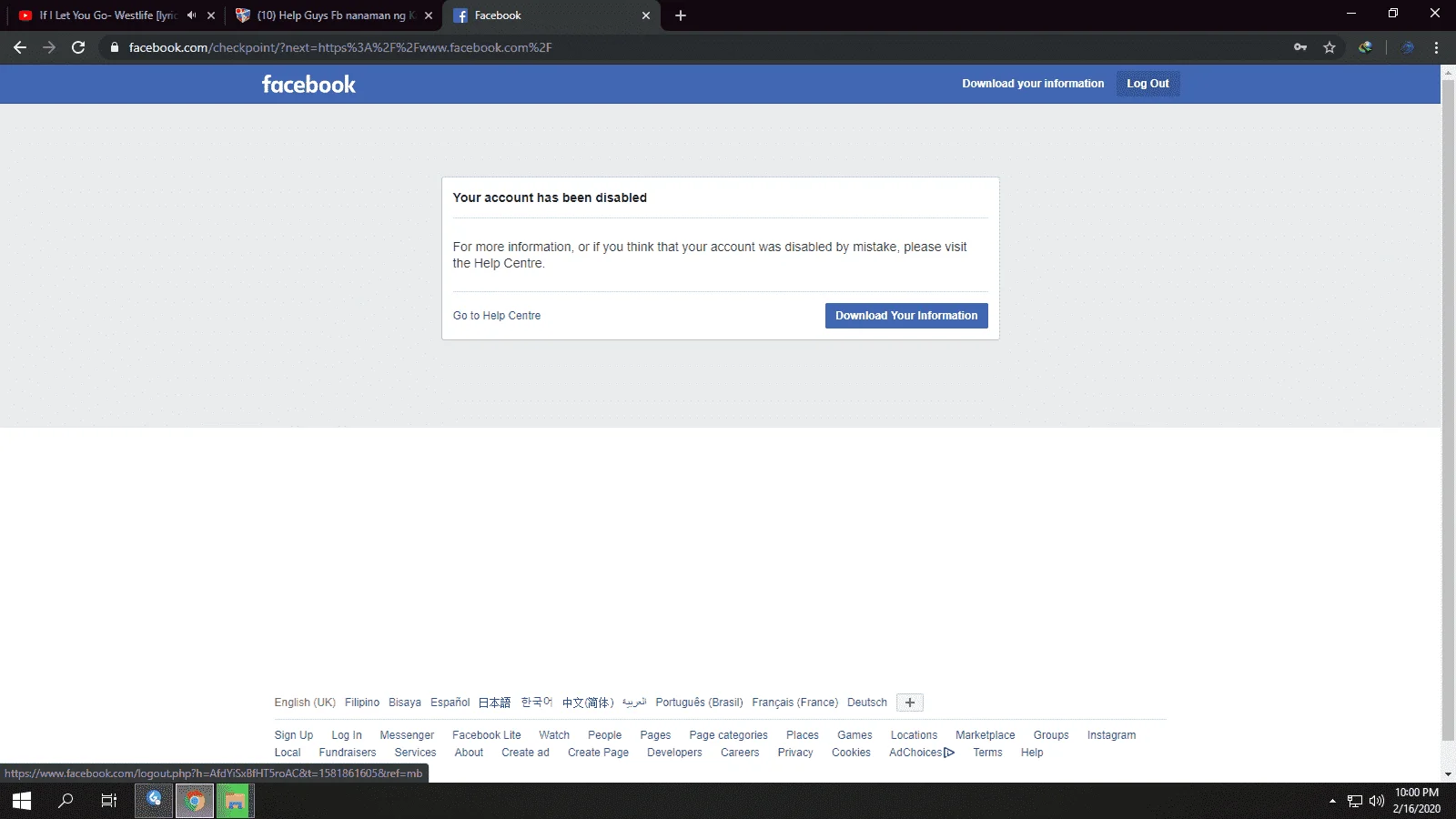
Task: Switch language to Português (Brasil)
Action: [x=700, y=703]
